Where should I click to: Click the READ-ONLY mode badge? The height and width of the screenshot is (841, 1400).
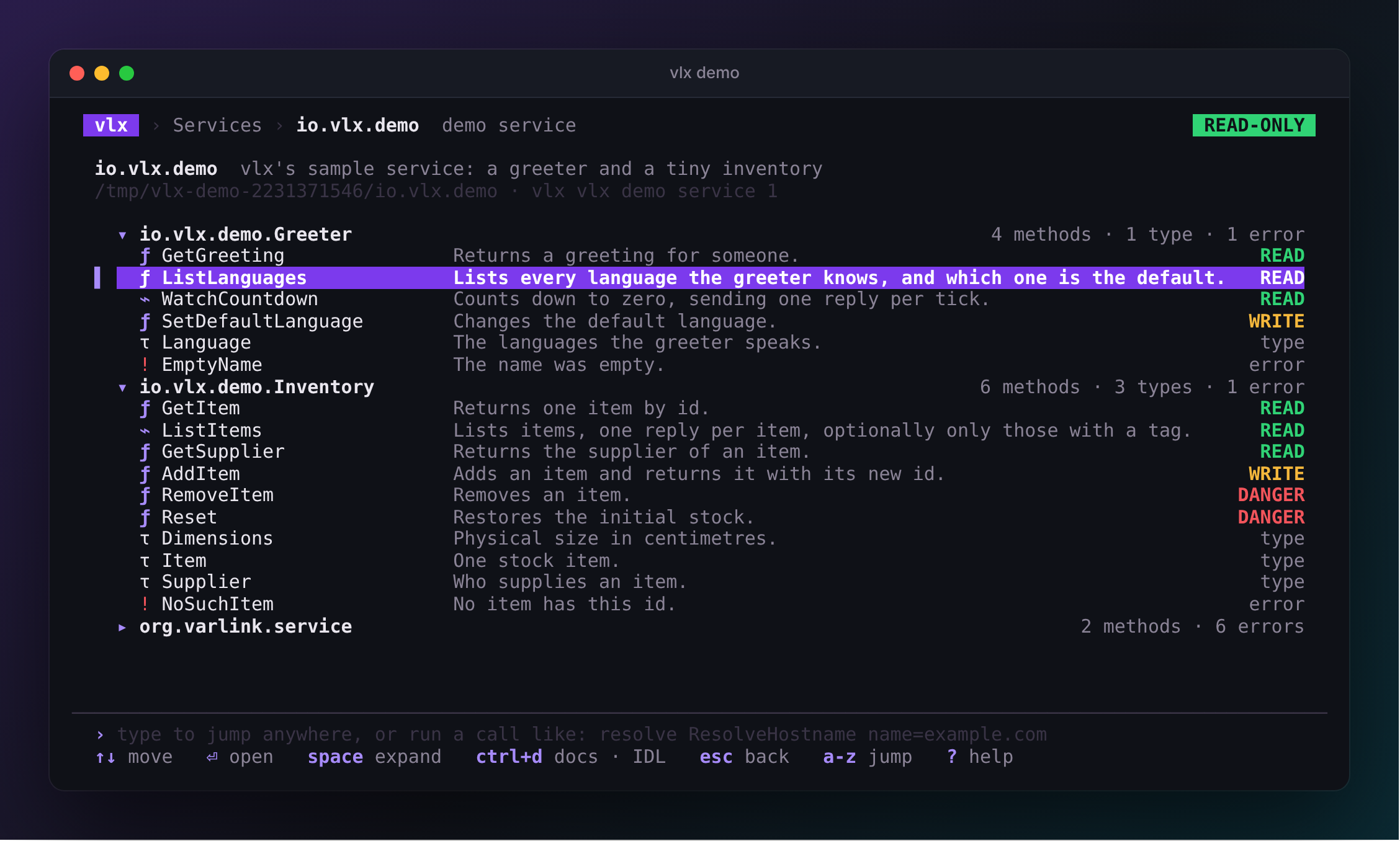pos(1254,125)
